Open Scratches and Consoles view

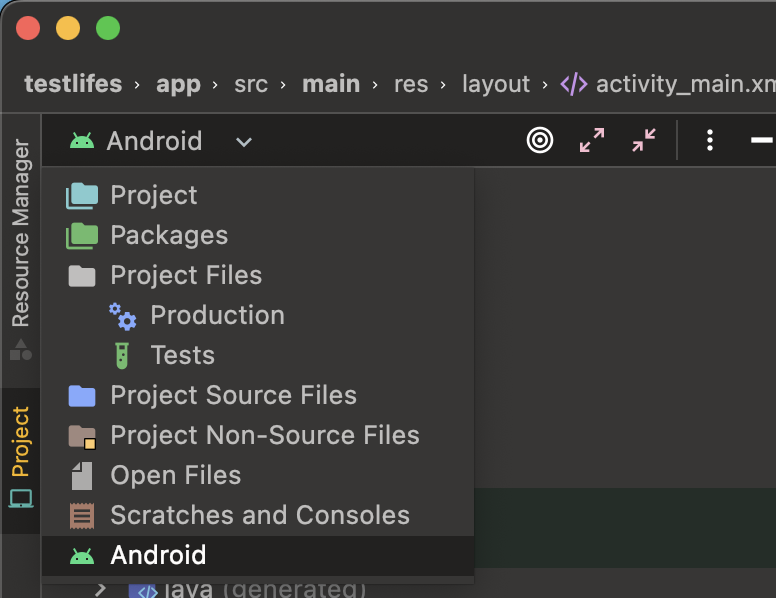pos(257,516)
